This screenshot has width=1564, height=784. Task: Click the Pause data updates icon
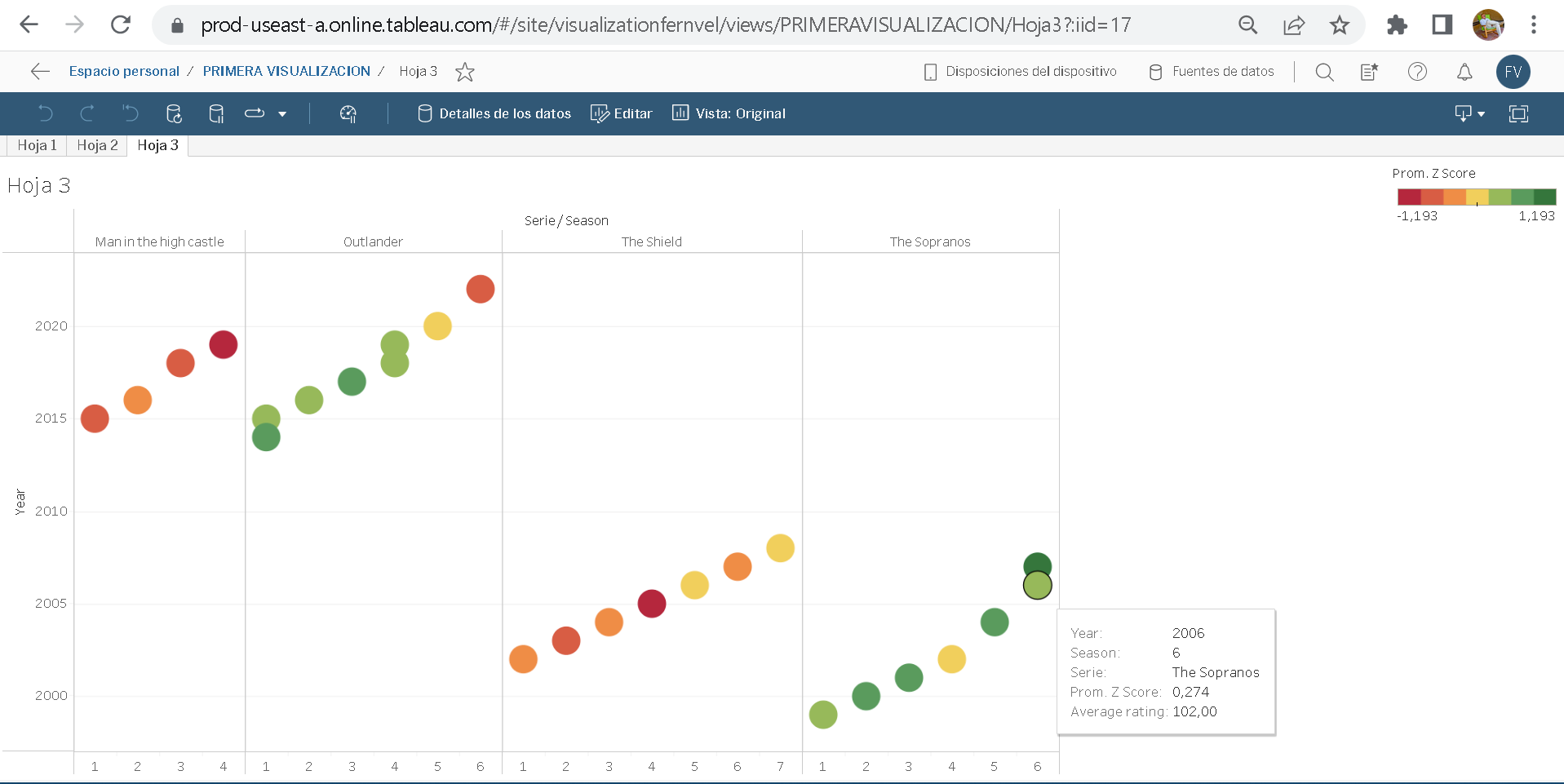click(x=216, y=114)
